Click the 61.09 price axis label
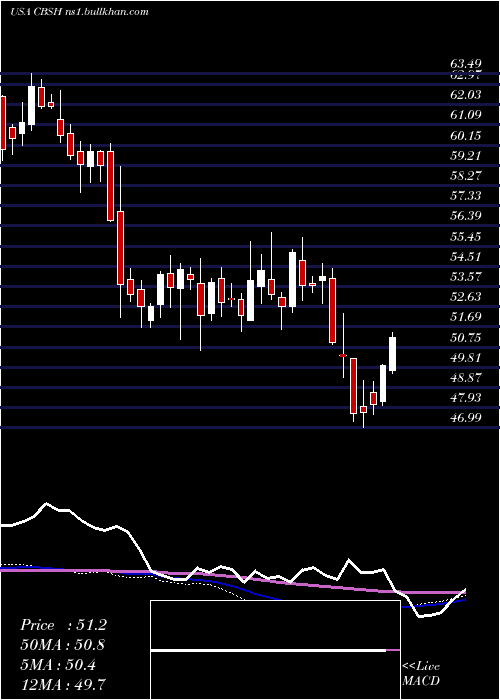 (465, 115)
